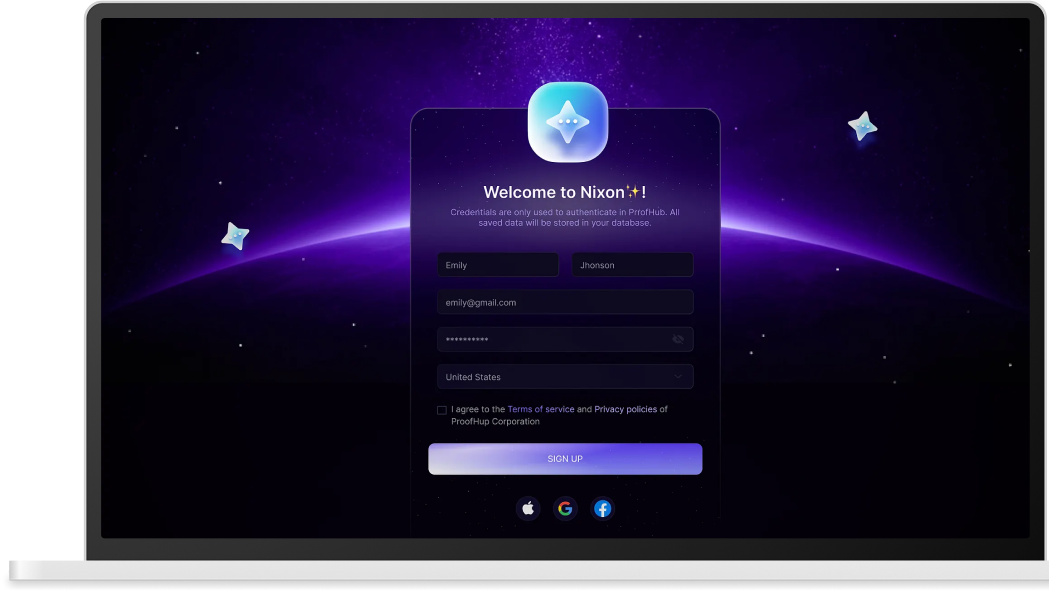Click the text starting "Credentials are only used"

pyautogui.click(x=565, y=217)
